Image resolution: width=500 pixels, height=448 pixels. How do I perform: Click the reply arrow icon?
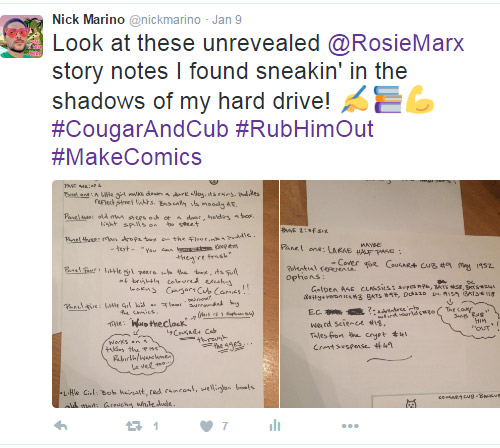click(x=61, y=426)
